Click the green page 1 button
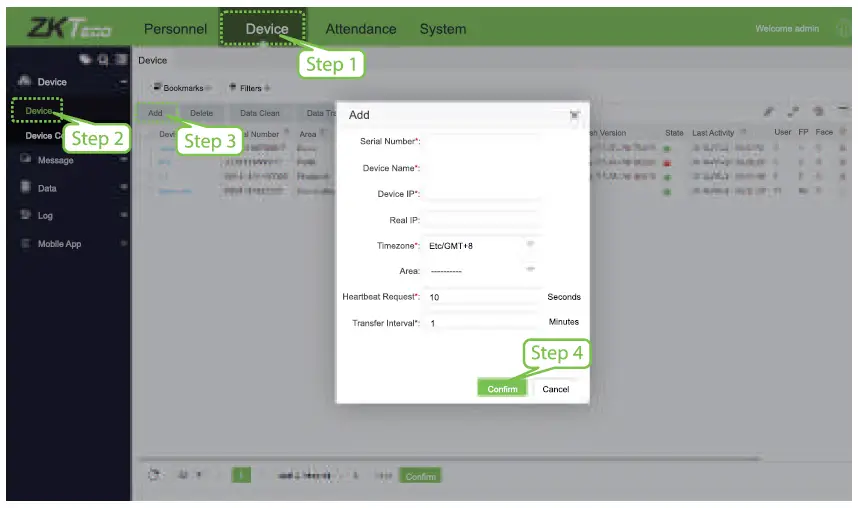This screenshot has width=858, height=508. (x=241, y=475)
